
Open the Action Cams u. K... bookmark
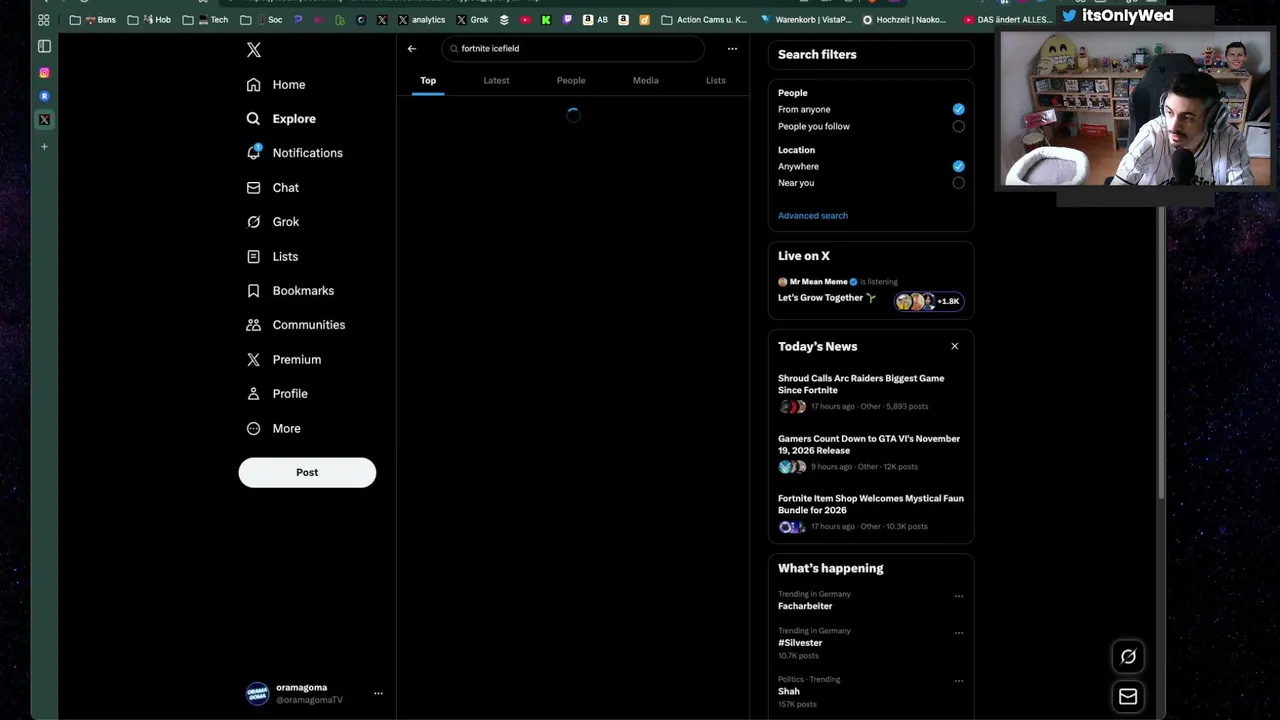coord(704,20)
